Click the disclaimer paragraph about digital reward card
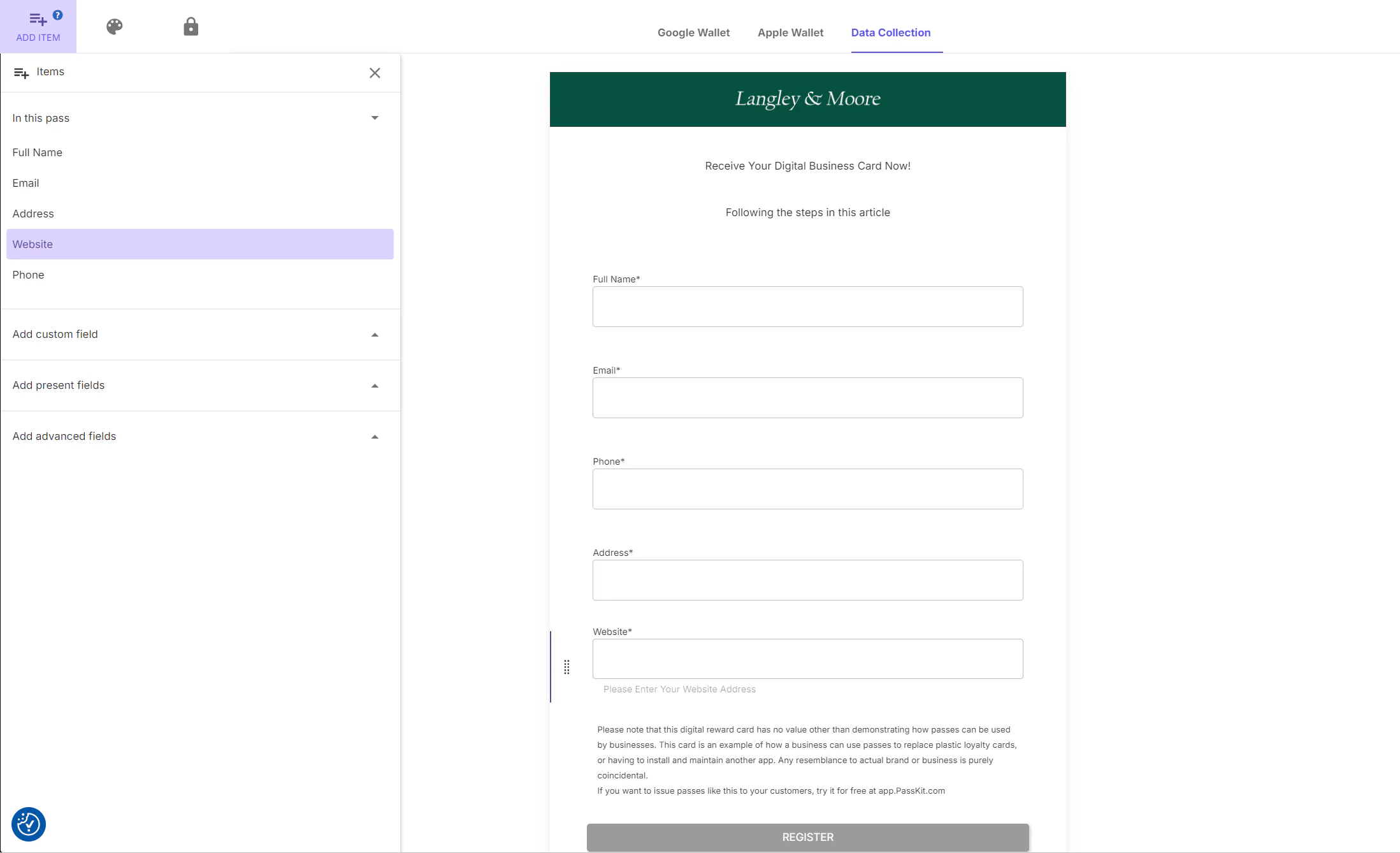1400x853 pixels. (x=807, y=752)
